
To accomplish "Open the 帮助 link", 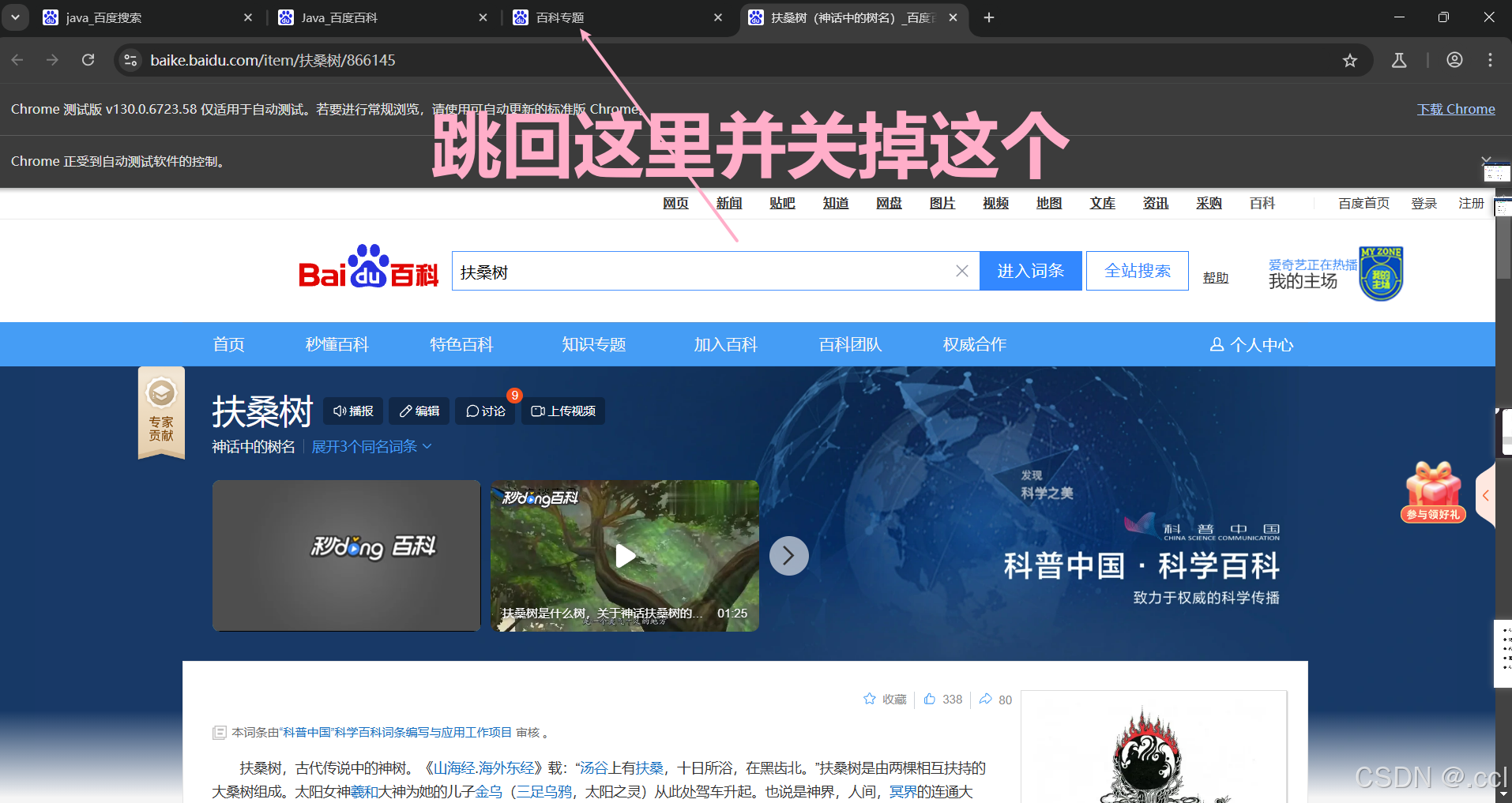I will (x=1216, y=278).
